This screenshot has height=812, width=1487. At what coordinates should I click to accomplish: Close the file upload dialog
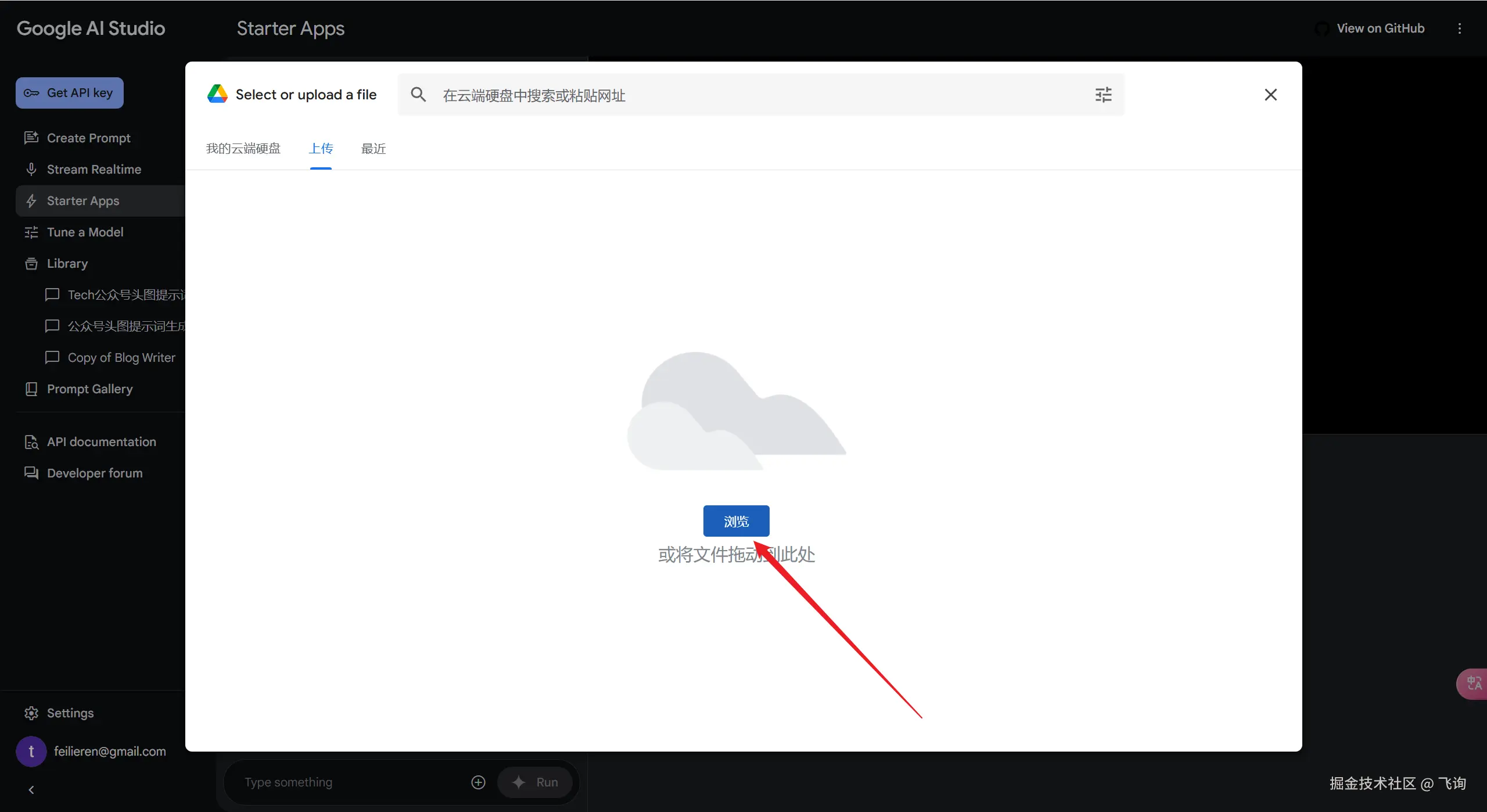pyautogui.click(x=1270, y=95)
